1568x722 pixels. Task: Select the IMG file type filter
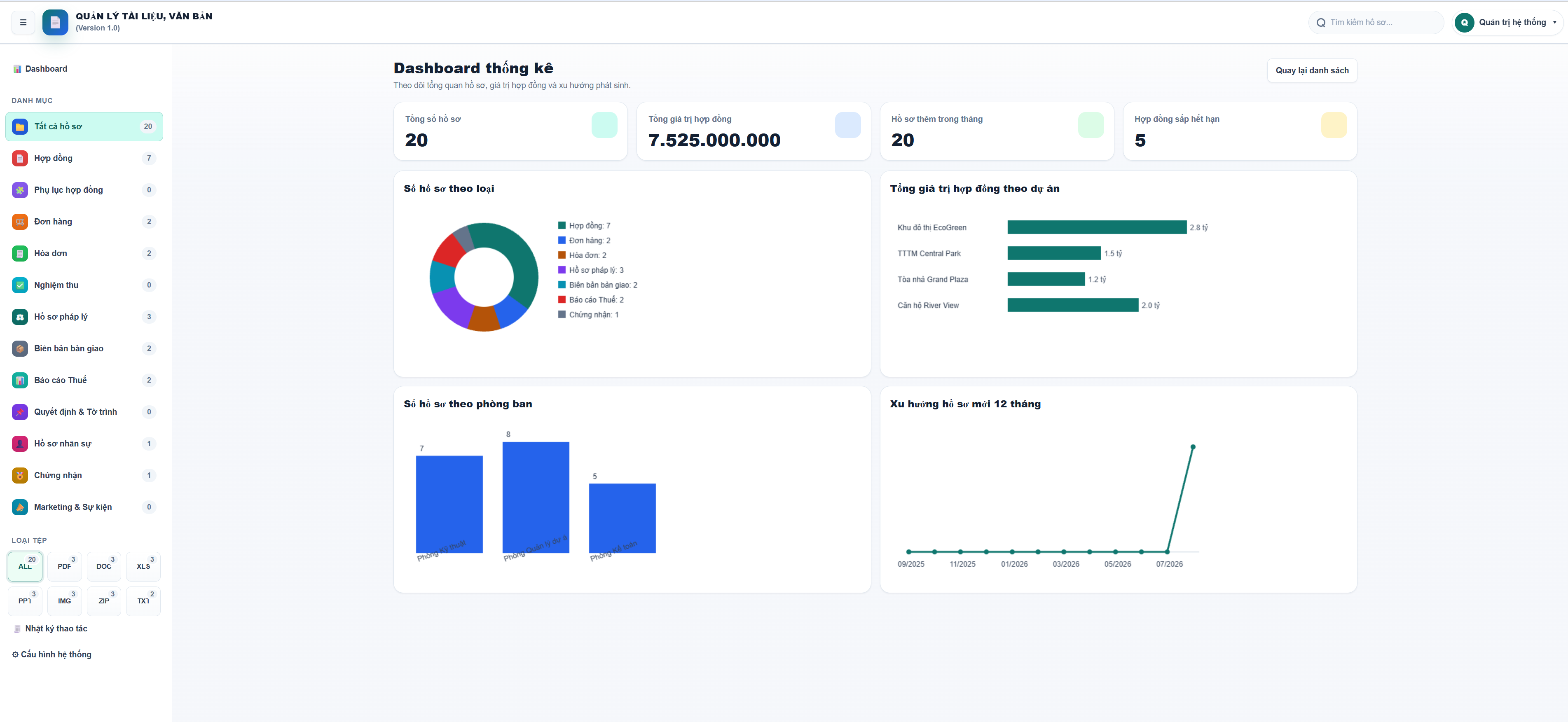(65, 601)
